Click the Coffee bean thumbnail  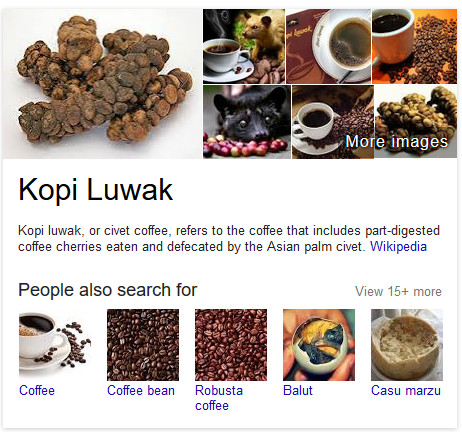(x=143, y=345)
